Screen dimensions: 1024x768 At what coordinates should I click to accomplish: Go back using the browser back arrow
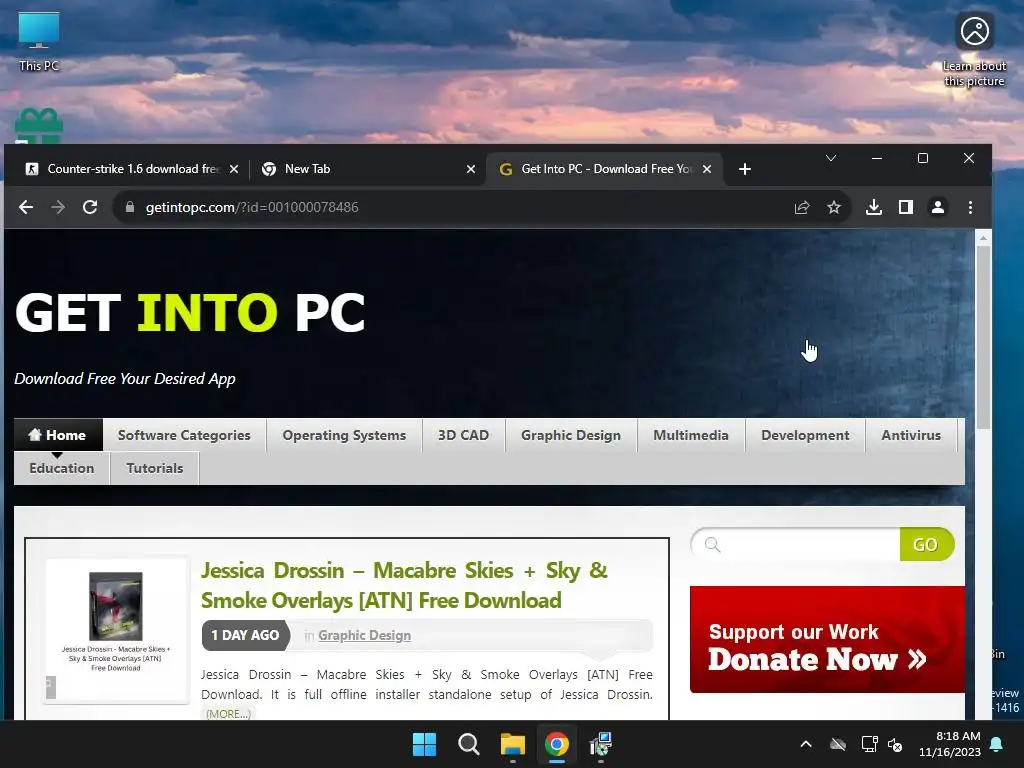tap(25, 208)
